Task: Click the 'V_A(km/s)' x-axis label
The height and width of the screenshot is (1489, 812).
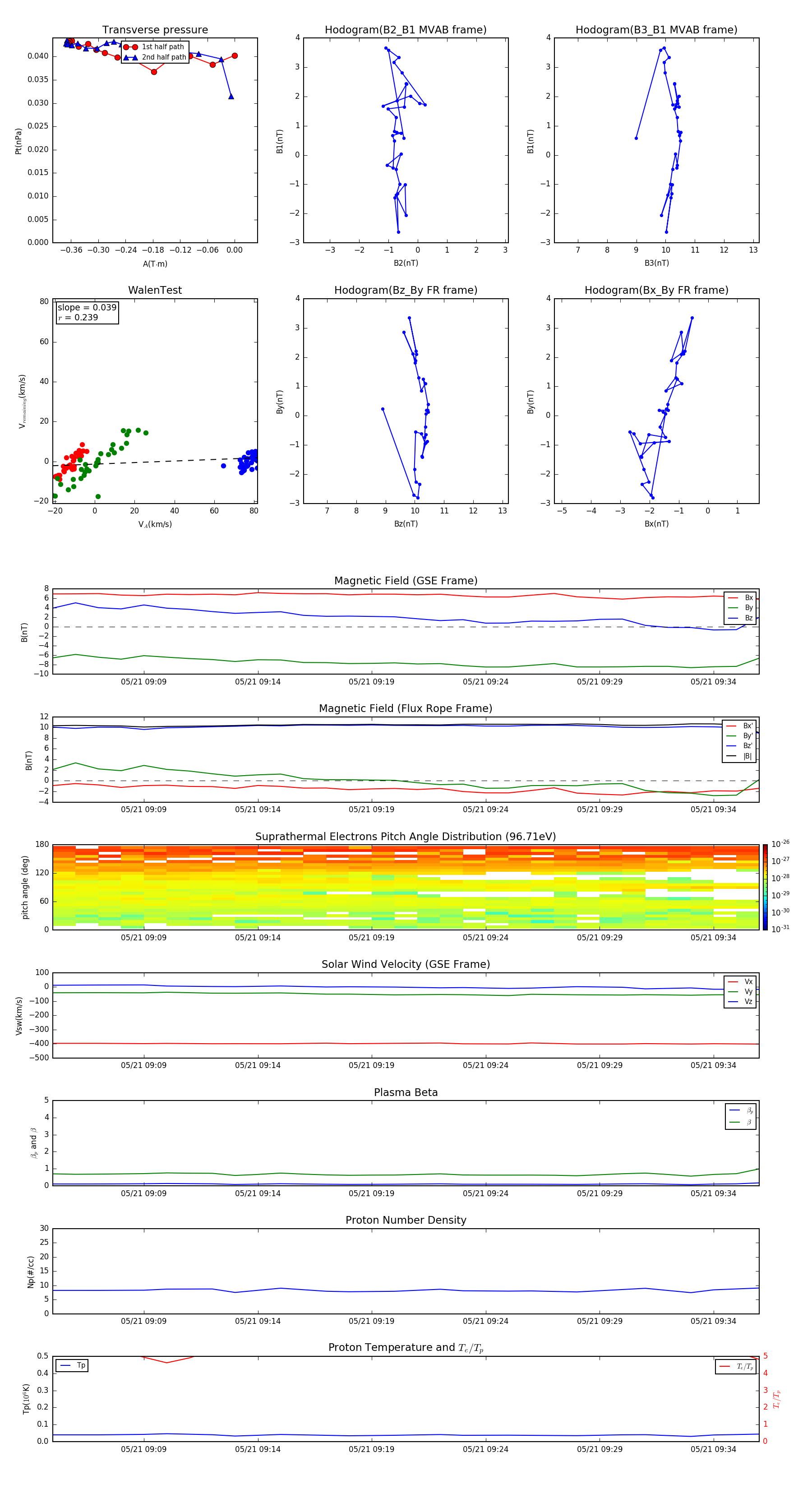Action: (x=155, y=524)
